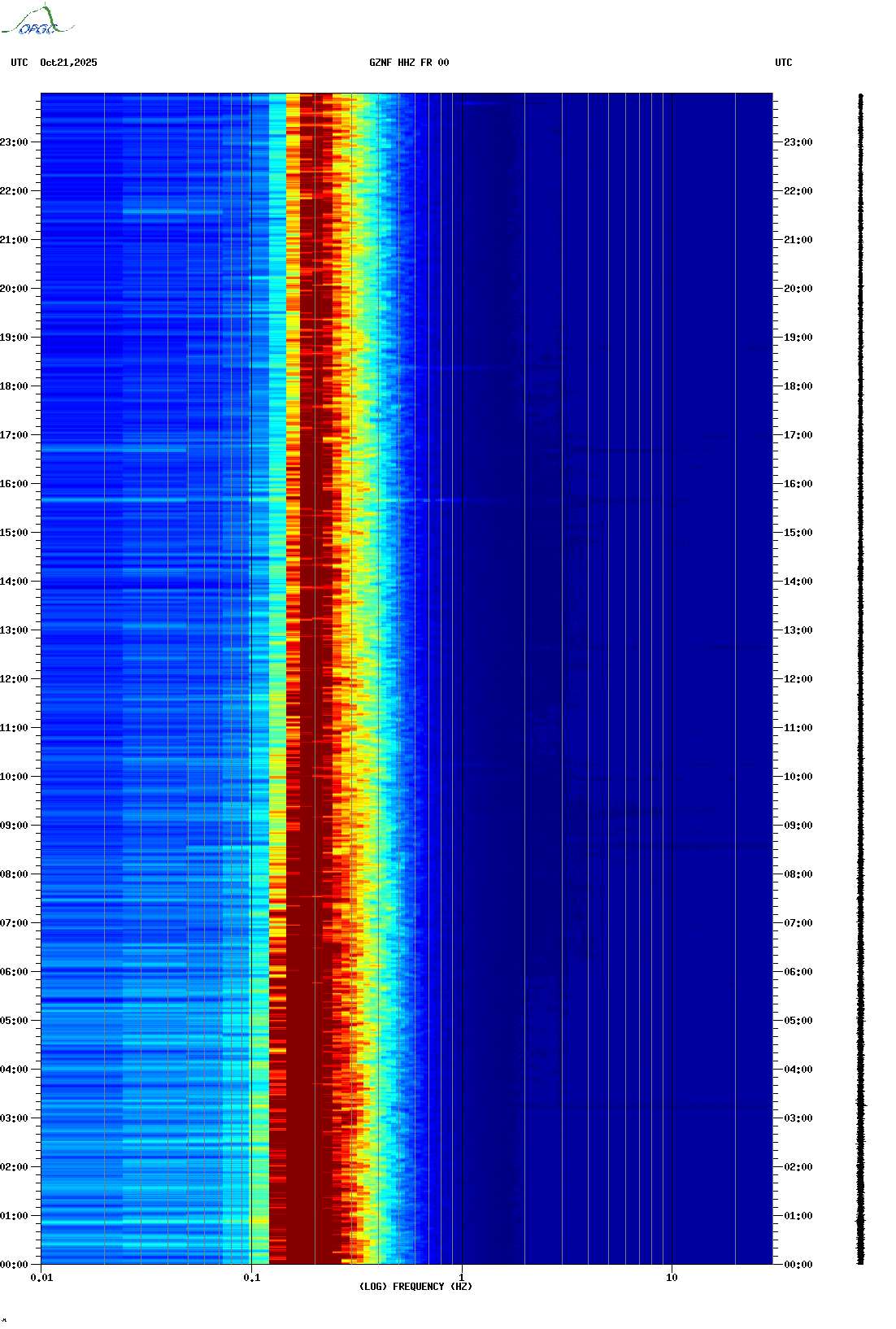Click the date label Oct21,2025
896x1329 pixels.
68,63
